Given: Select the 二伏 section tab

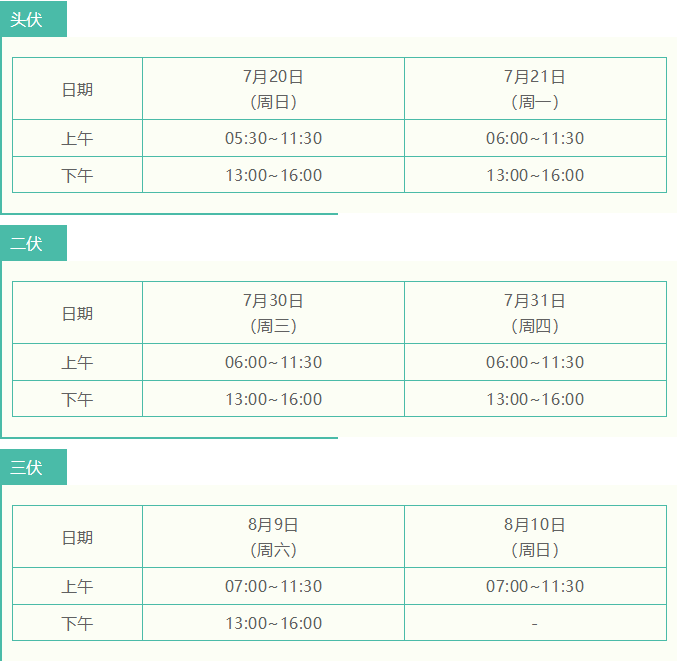Looking at the screenshot, I should coord(33,243).
